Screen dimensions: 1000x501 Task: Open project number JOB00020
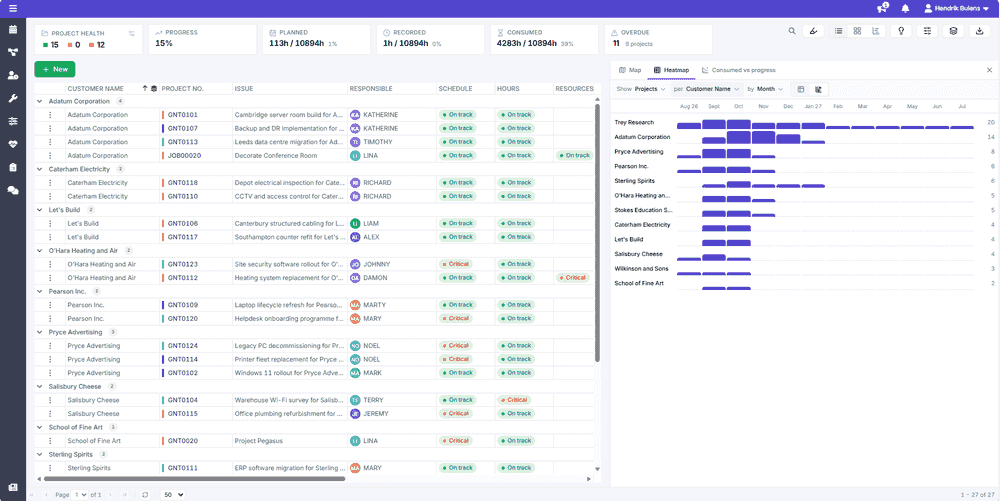tap(184, 156)
